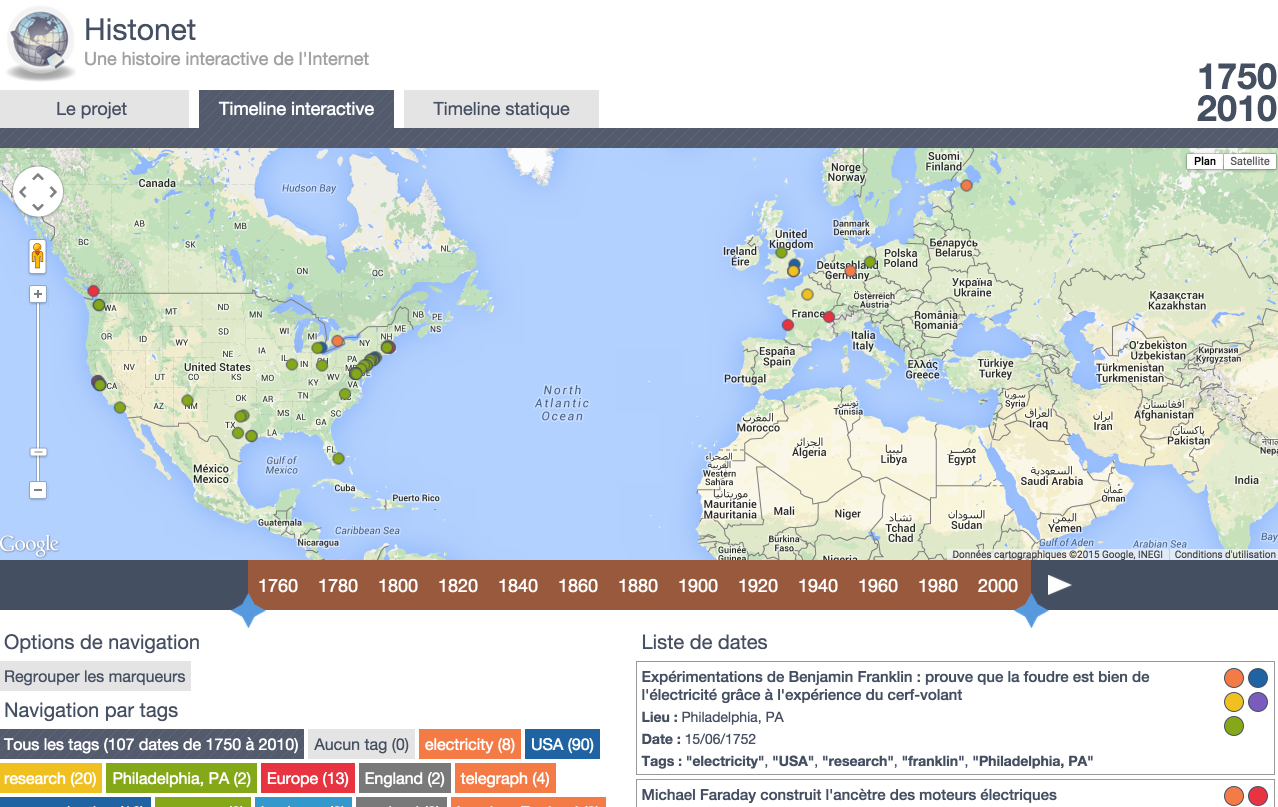
Task: Select the green marker near Poland
Action: (x=870, y=262)
